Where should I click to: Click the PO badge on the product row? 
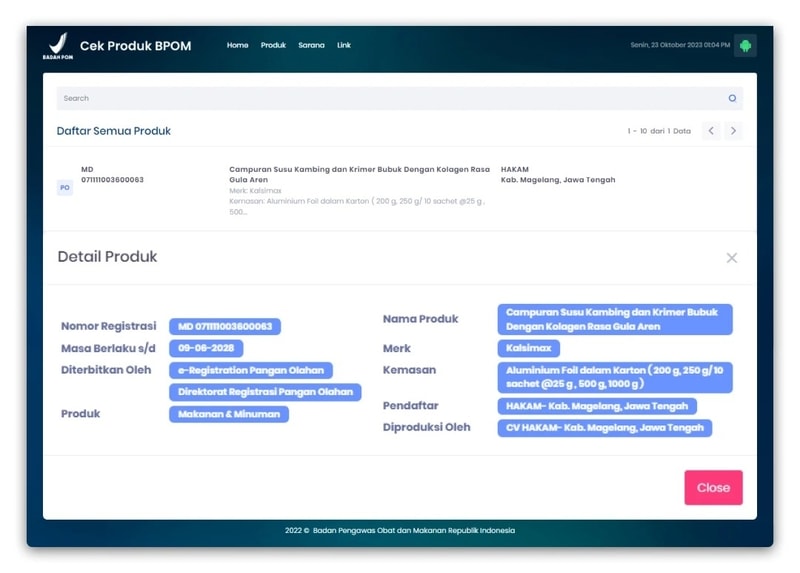click(x=65, y=187)
